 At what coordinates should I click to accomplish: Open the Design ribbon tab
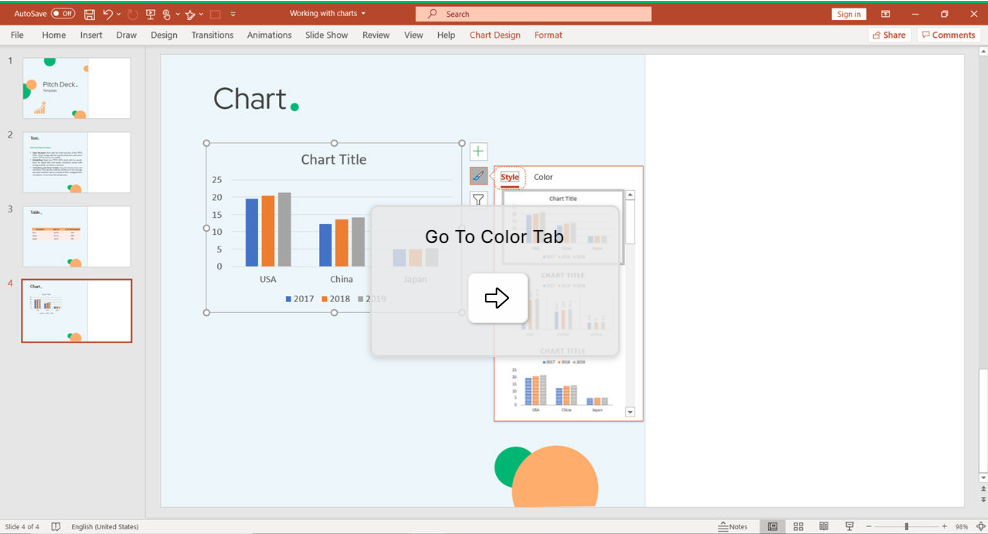point(164,35)
